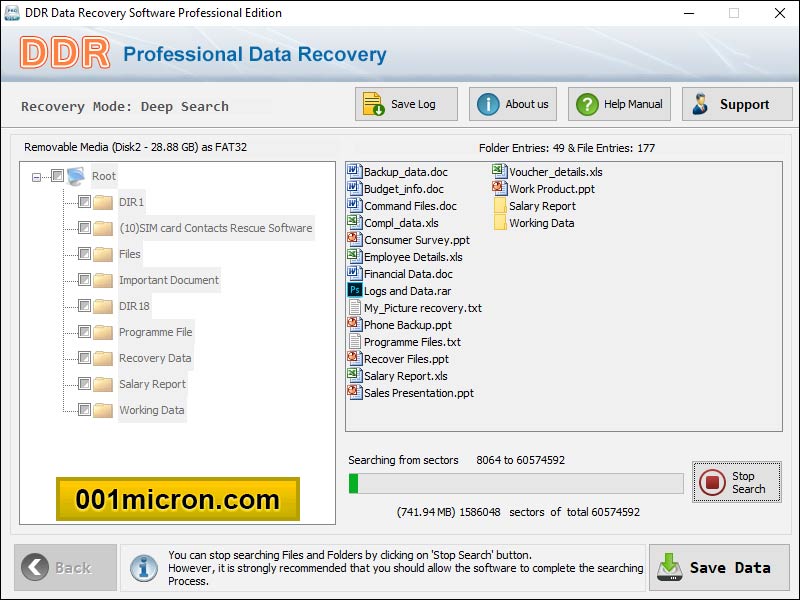Click the text file icon of My_Picture recovery.txt
This screenshot has width=800, height=600.
[355, 307]
